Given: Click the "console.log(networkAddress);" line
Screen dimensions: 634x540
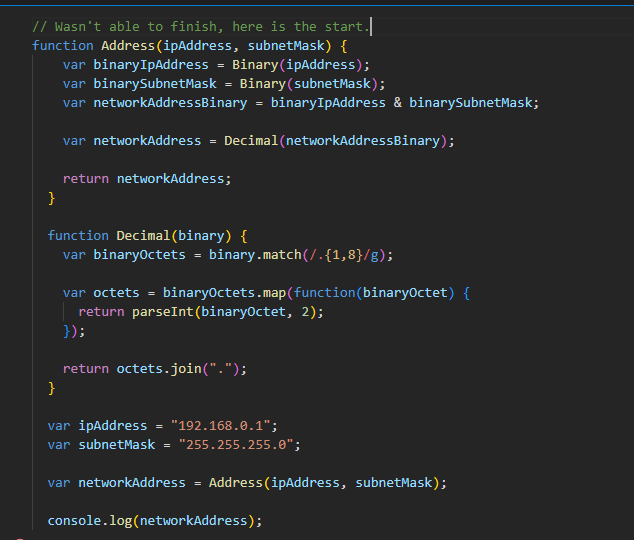Looking at the screenshot, I should [155, 521].
